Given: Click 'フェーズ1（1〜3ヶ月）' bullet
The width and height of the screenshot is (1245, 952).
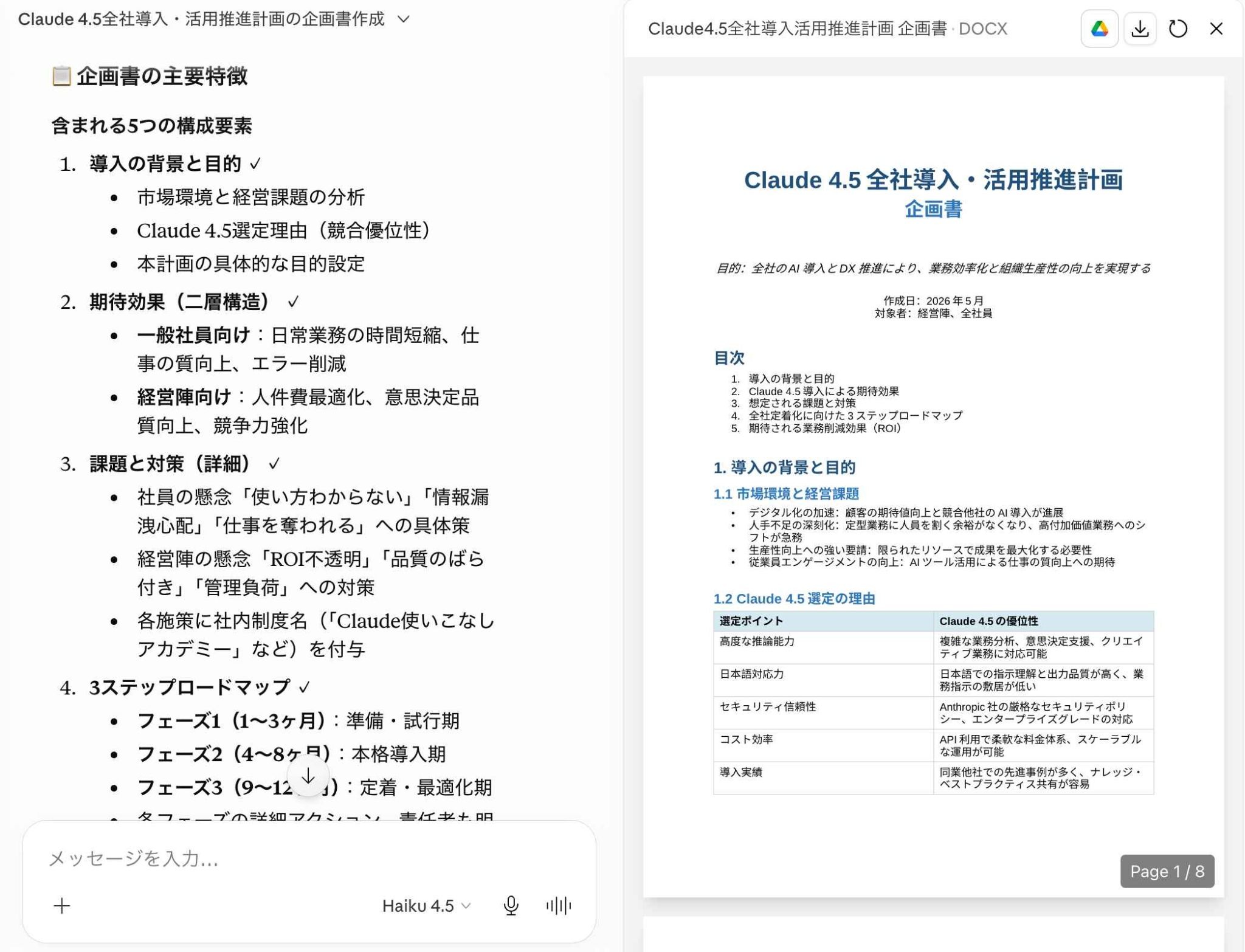Looking at the screenshot, I should 298,720.
